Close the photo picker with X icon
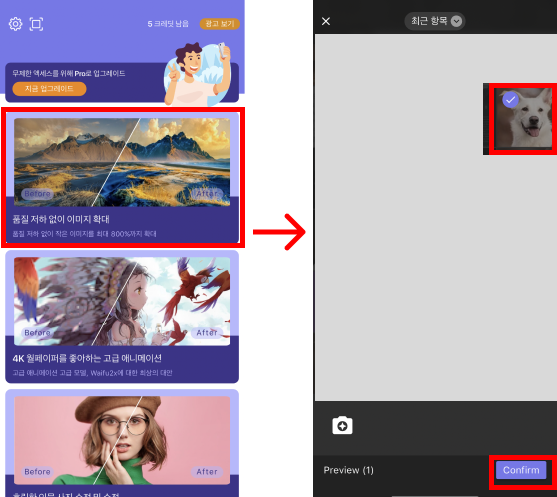Viewport: 557px width, 497px height. 326,21
